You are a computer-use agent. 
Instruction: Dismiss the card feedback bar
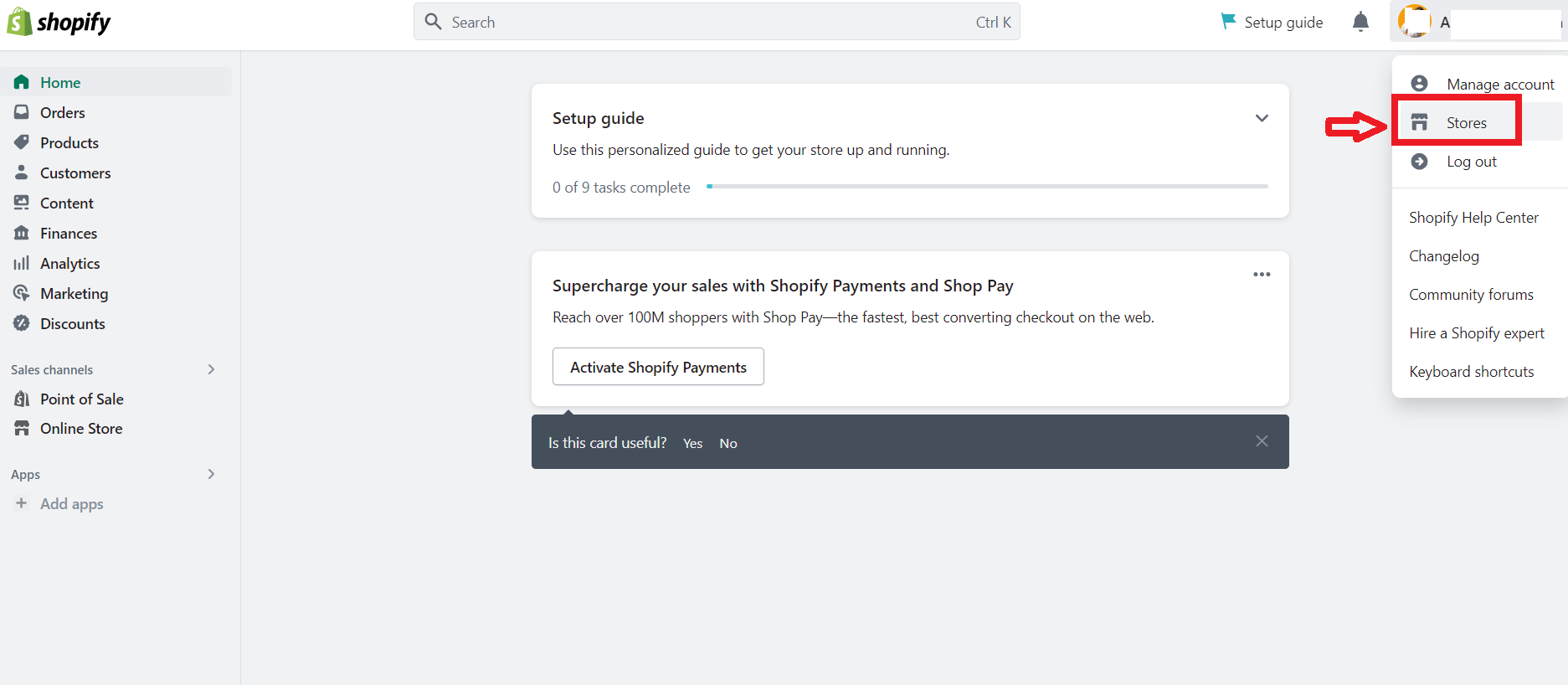coord(1262,441)
